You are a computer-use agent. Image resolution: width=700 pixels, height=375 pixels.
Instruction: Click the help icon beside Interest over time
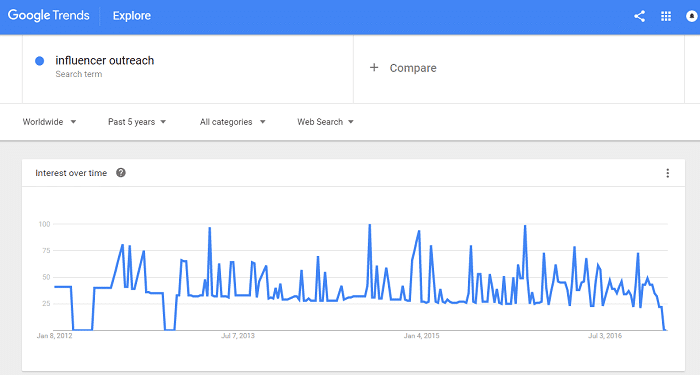click(121, 173)
